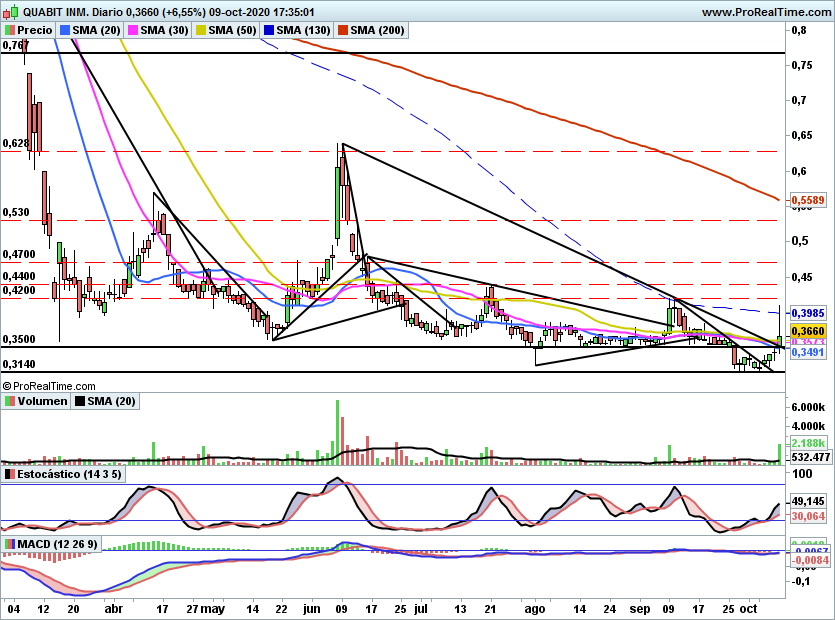Click the Volumen bar icon
This screenshot has height=620, width=835.
(x=10, y=401)
